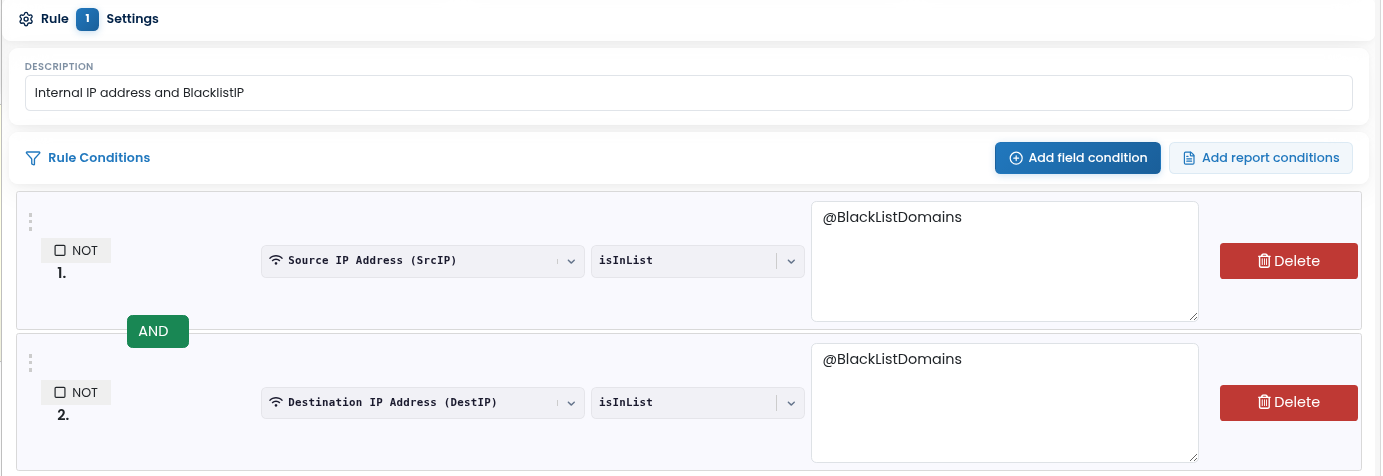Click trash icon on first Delete button
The width and height of the screenshot is (1383, 476).
coord(1264,261)
